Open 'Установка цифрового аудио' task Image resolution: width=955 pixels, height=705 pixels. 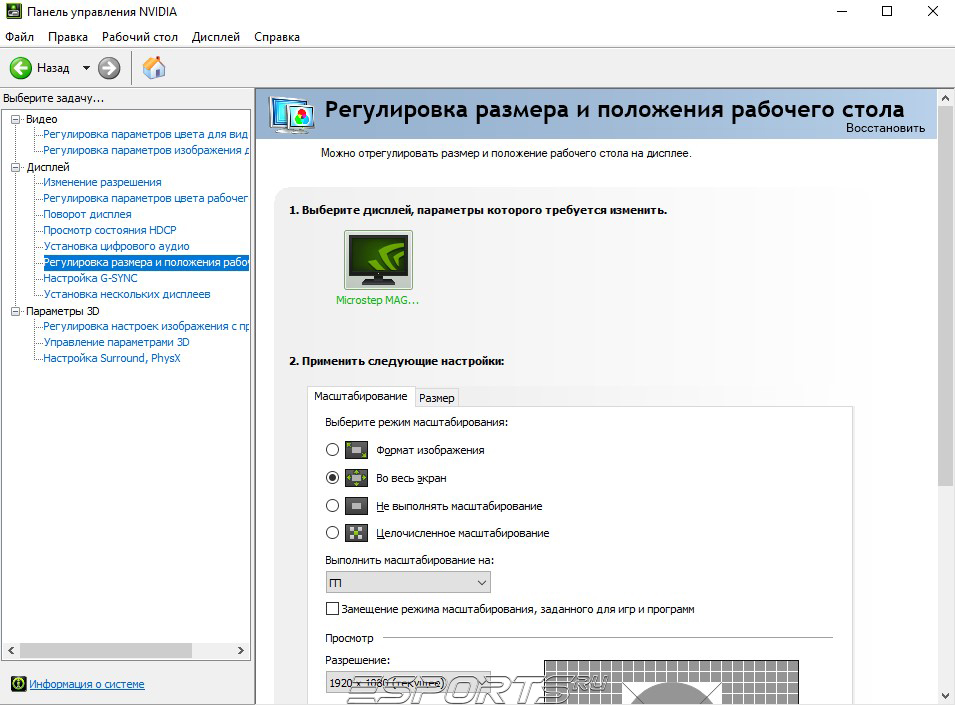pos(116,246)
